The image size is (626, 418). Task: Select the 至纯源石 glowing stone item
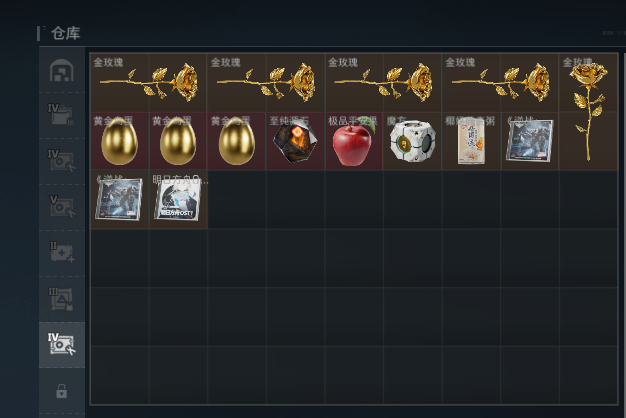pos(295,141)
